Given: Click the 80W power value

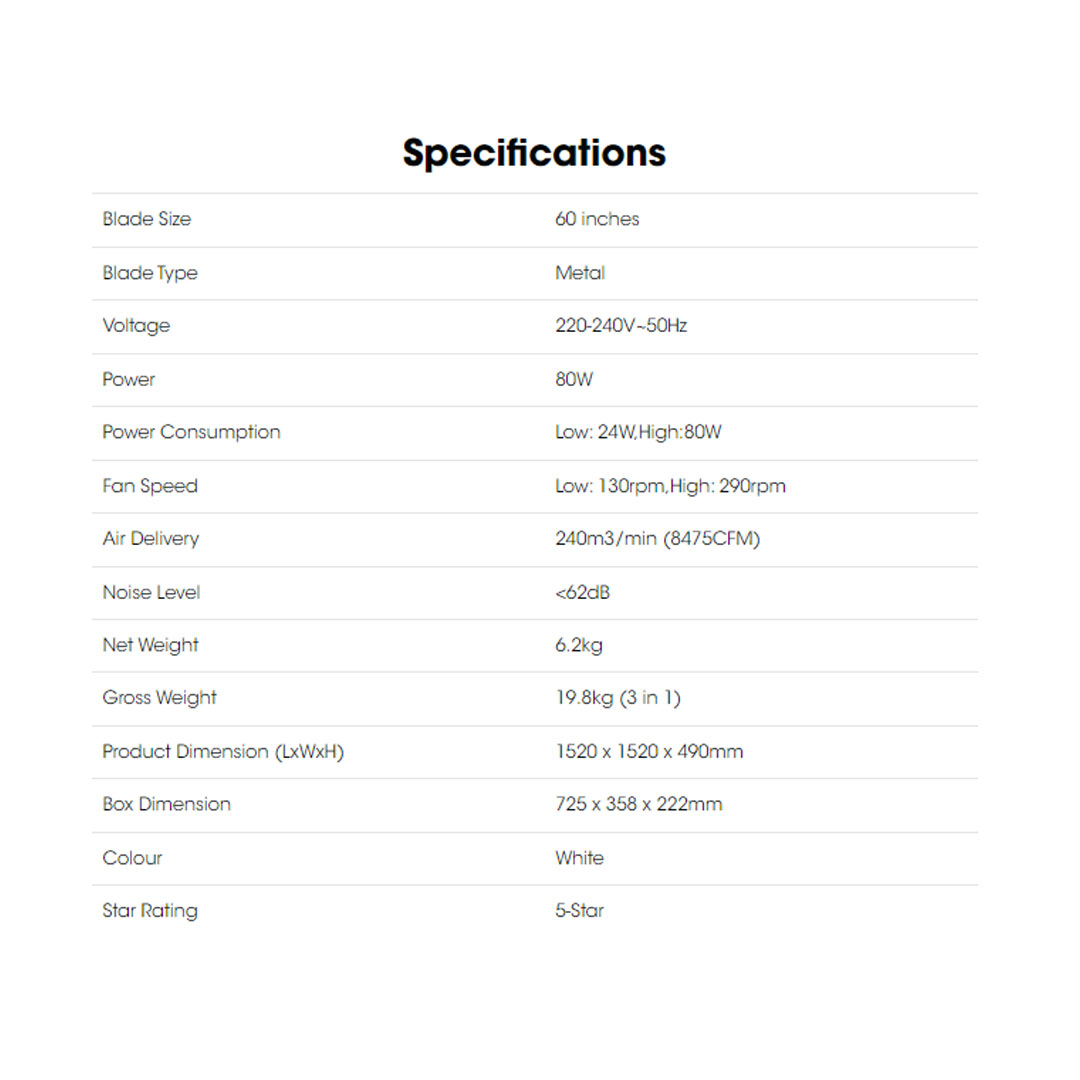Looking at the screenshot, I should coord(574,380).
